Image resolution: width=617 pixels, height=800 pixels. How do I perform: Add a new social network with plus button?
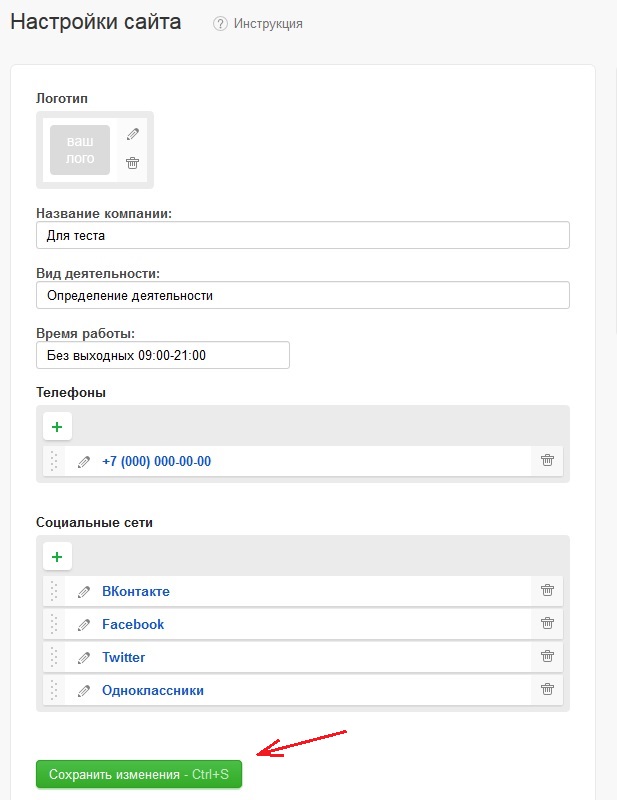coord(57,556)
